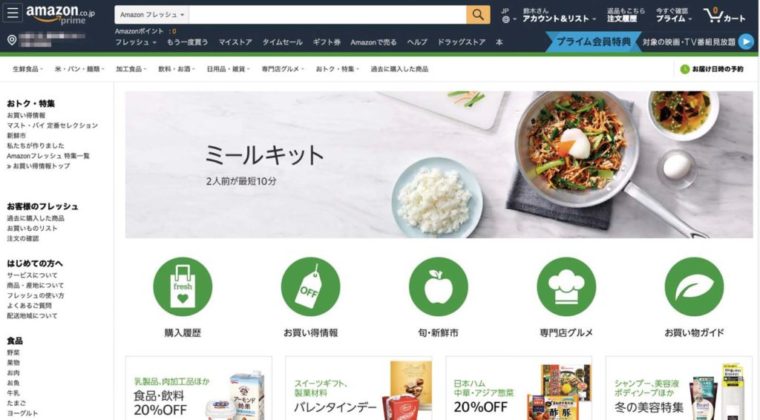
Task: Click the お届け日時の予約 button
Action: tap(712, 69)
